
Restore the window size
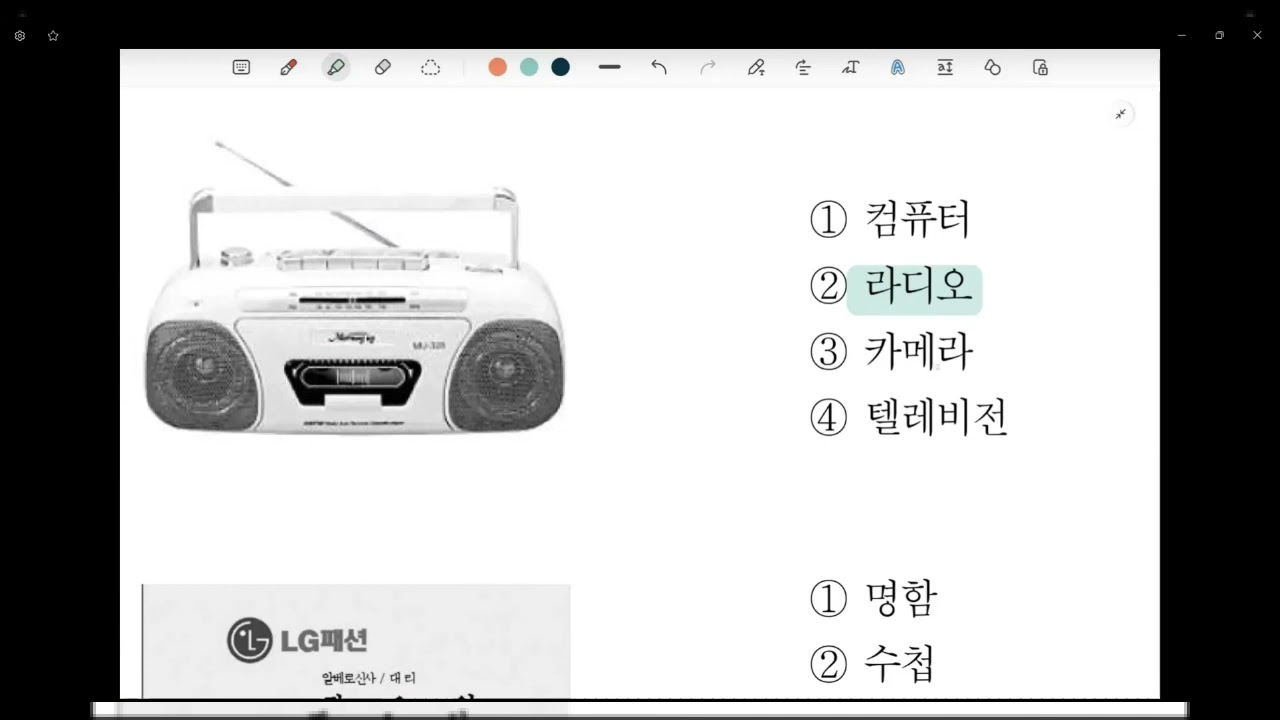[1219, 35]
